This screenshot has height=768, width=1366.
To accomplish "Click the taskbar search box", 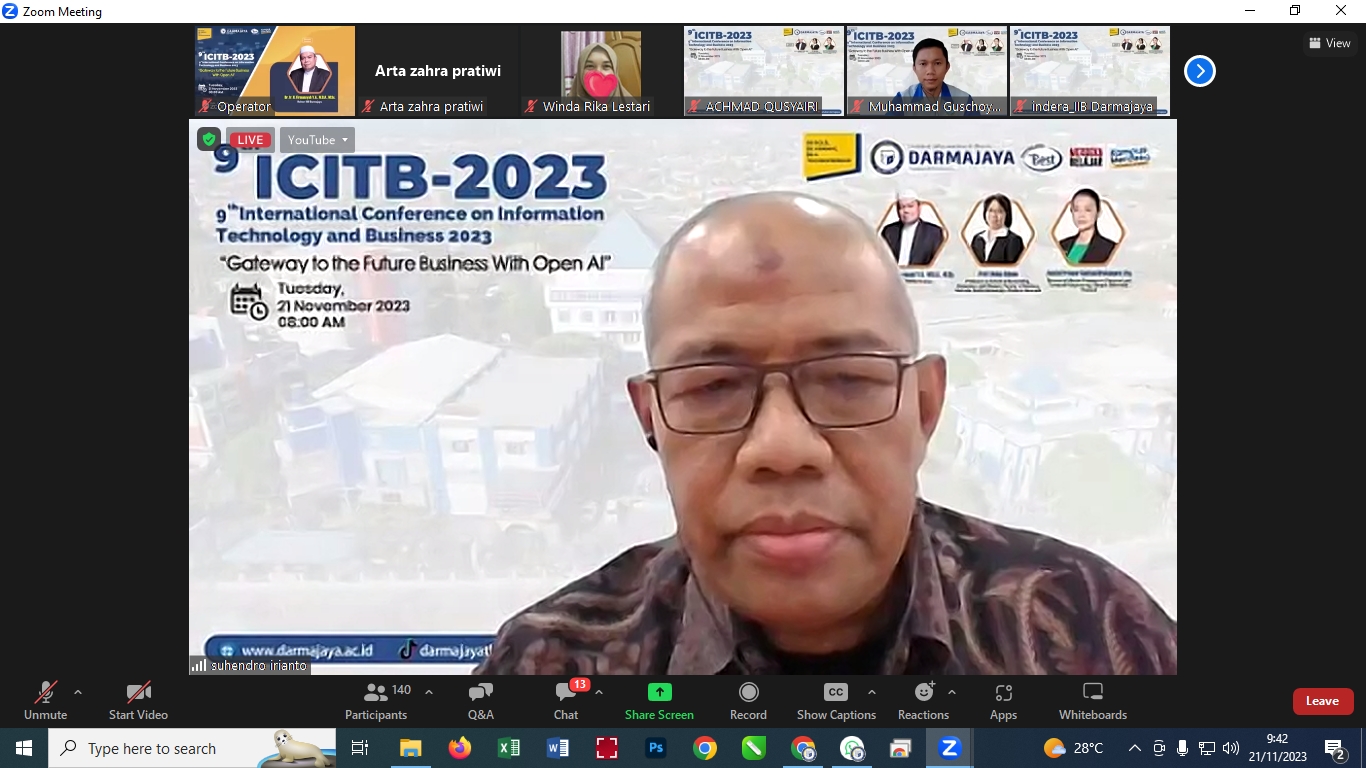I will coord(193,748).
